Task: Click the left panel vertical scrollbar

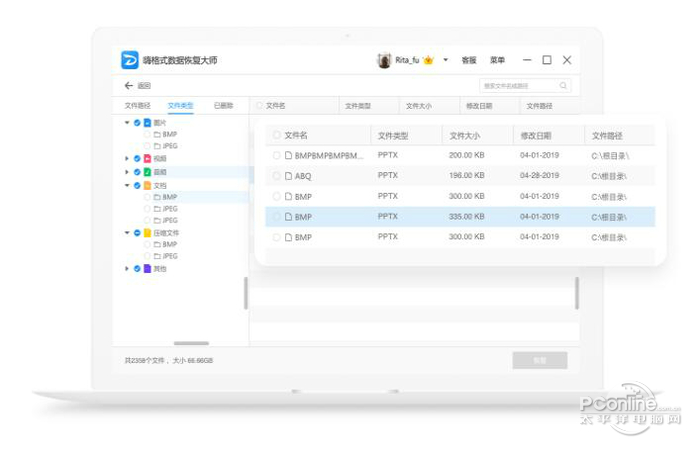Action: click(x=246, y=293)
